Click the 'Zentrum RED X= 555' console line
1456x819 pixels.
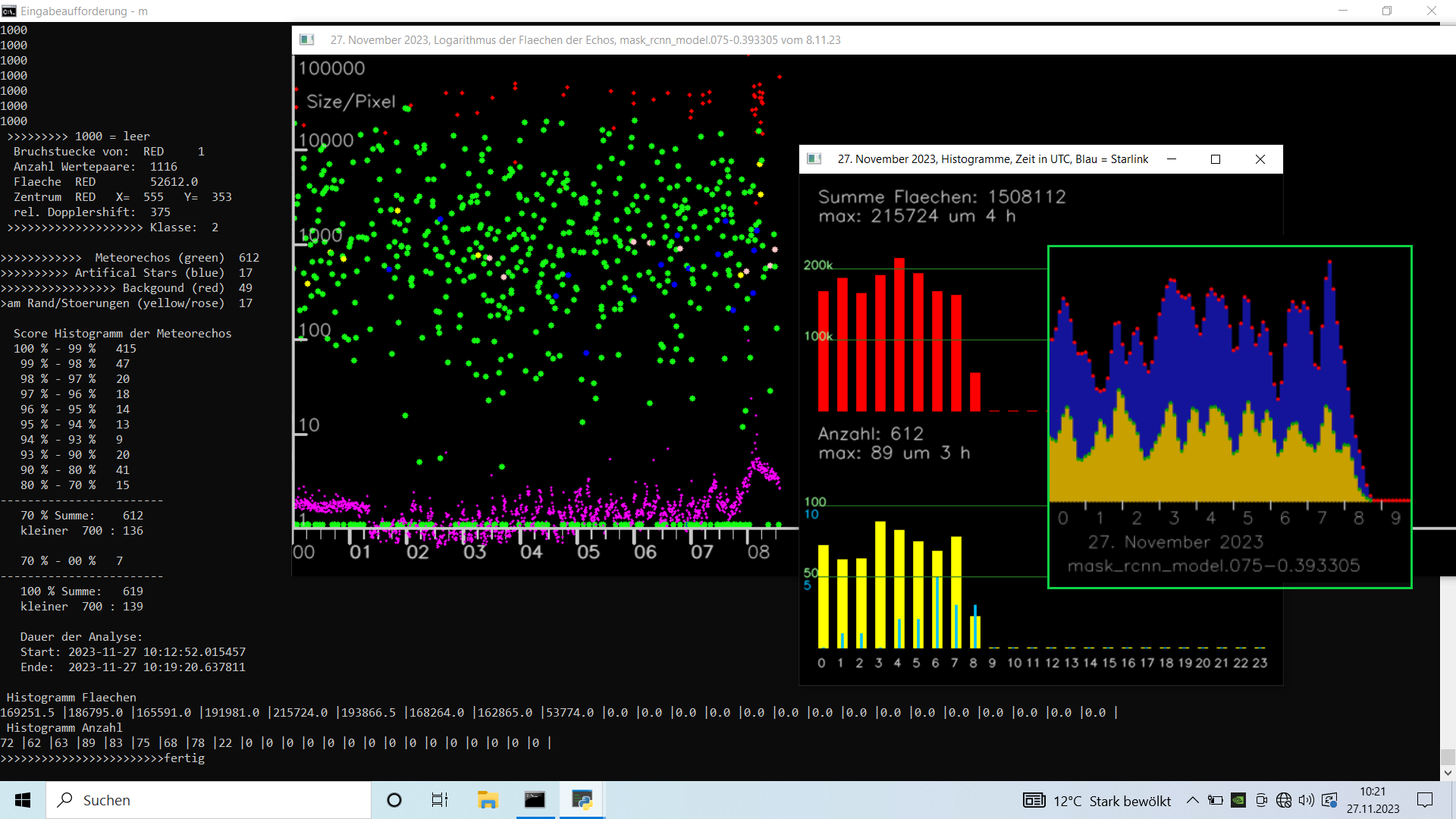(123, 197)
